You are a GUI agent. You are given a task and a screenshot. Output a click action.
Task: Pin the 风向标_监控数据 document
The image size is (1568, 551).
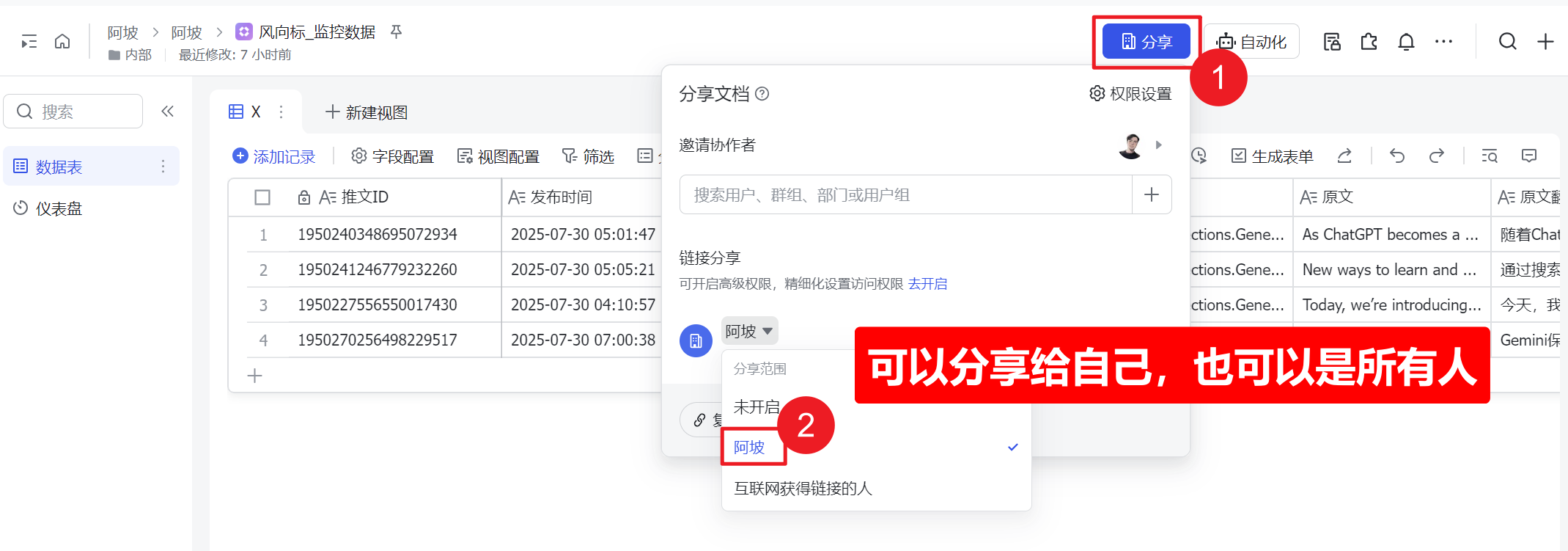(396, 32)
